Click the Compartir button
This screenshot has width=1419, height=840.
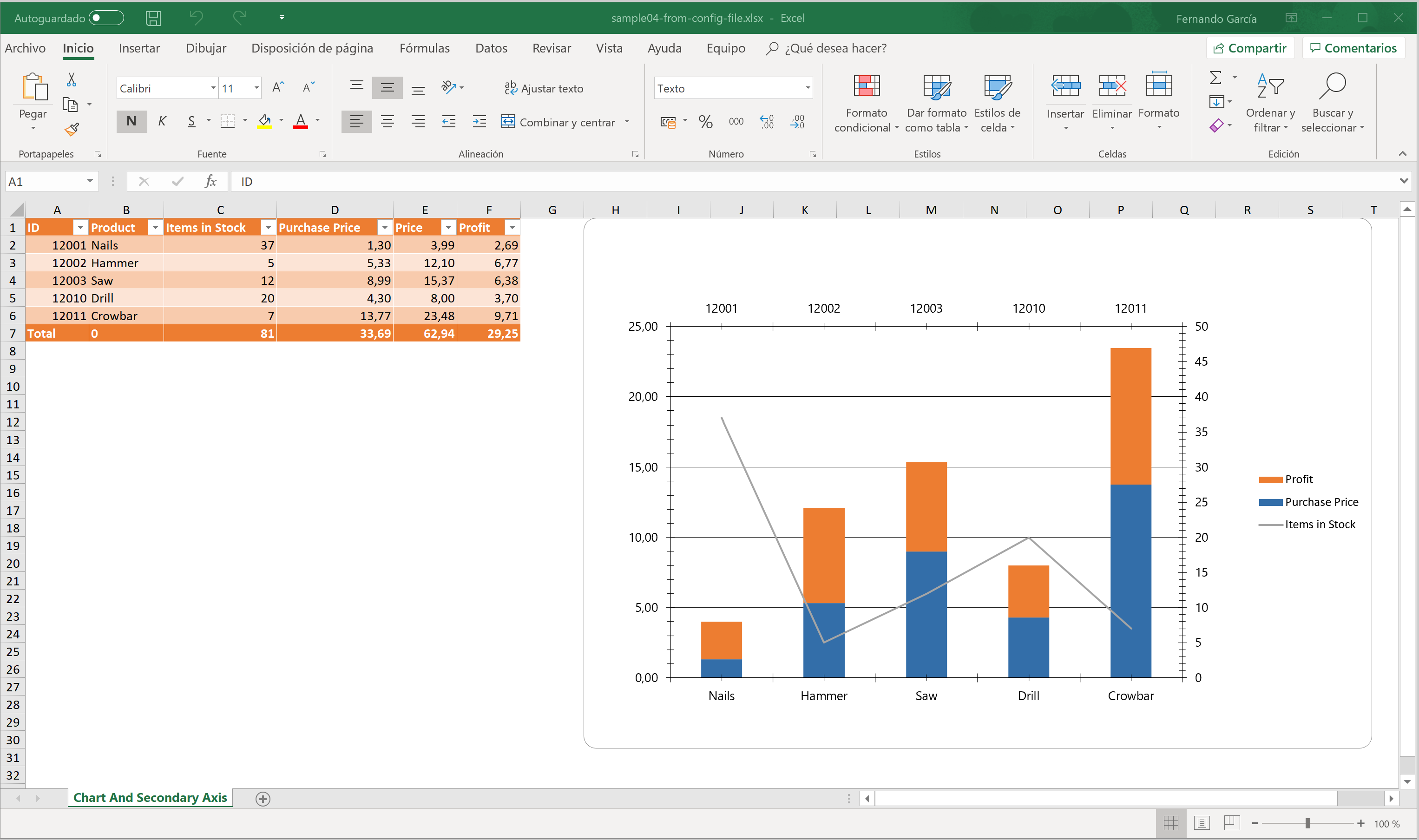(1250, 48)
